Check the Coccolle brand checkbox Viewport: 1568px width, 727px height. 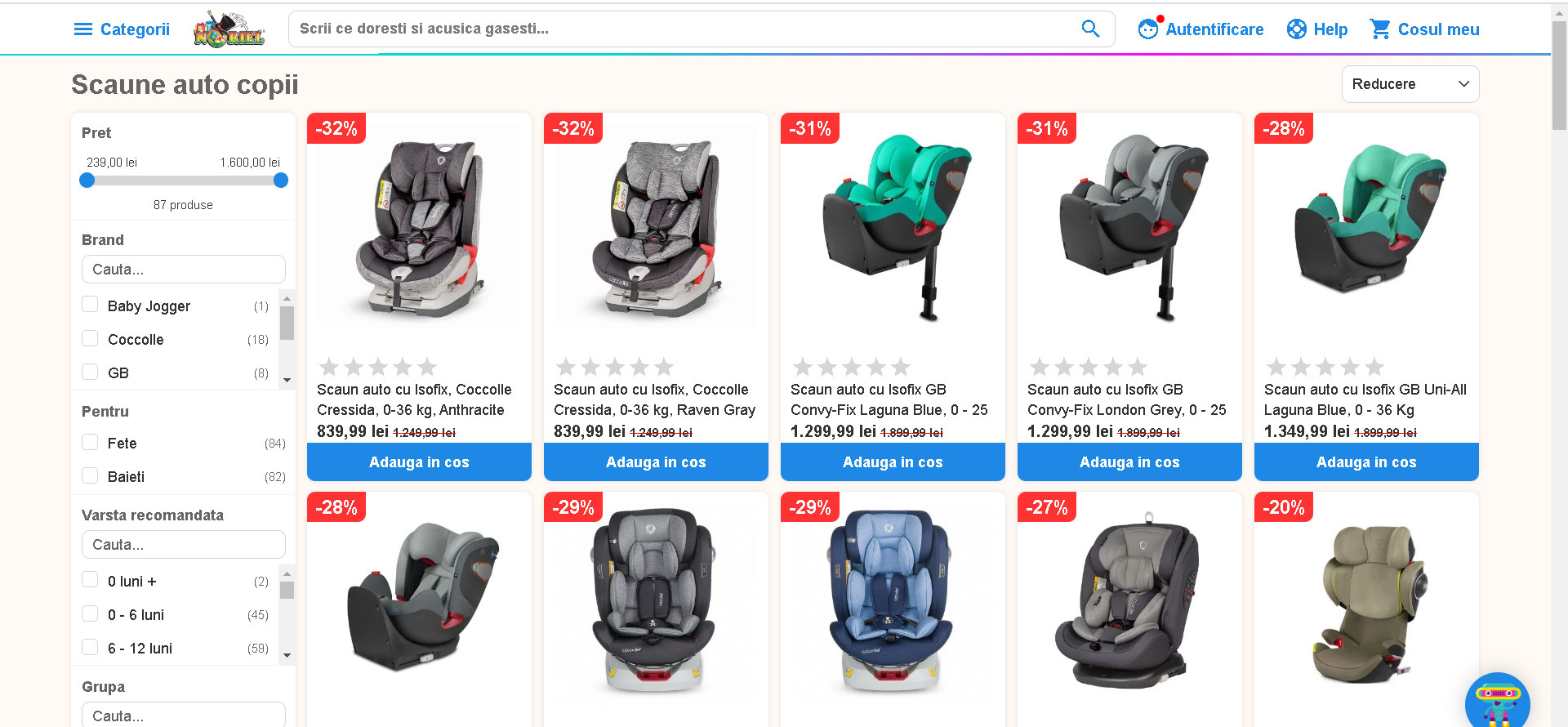coord(90,338)
